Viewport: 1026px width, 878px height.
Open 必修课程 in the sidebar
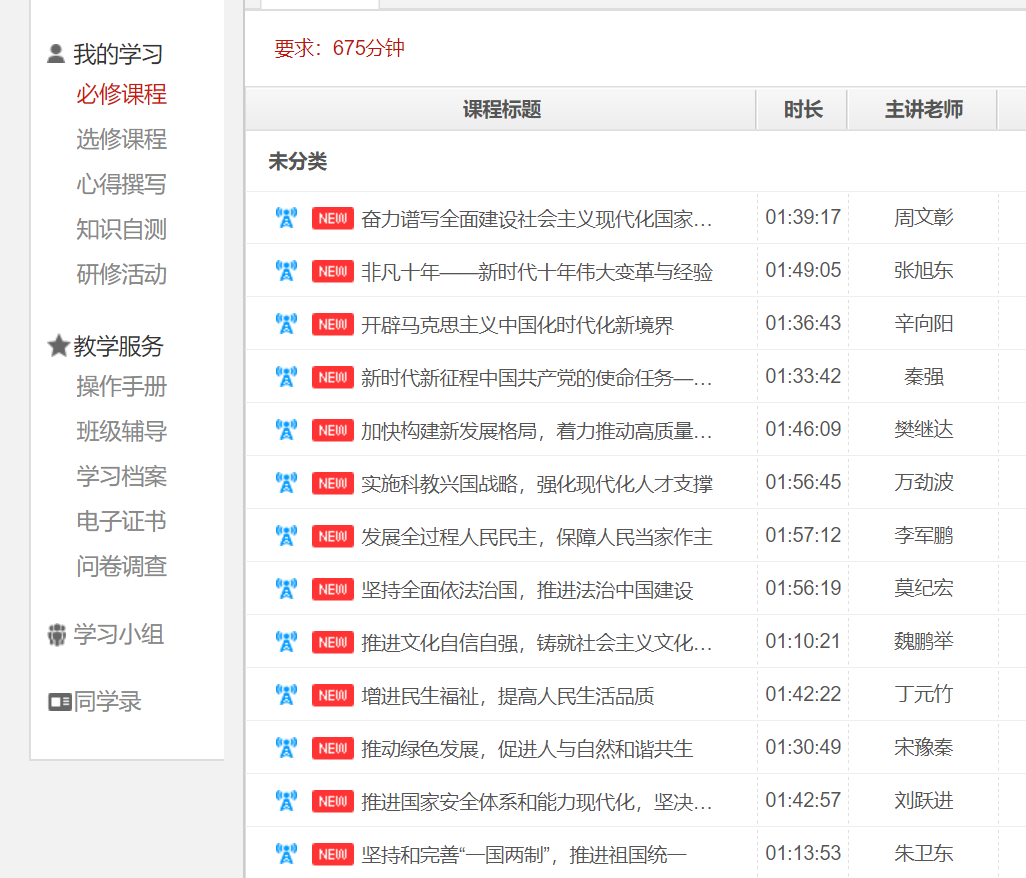pyautogui.click(x=121, y=95)
